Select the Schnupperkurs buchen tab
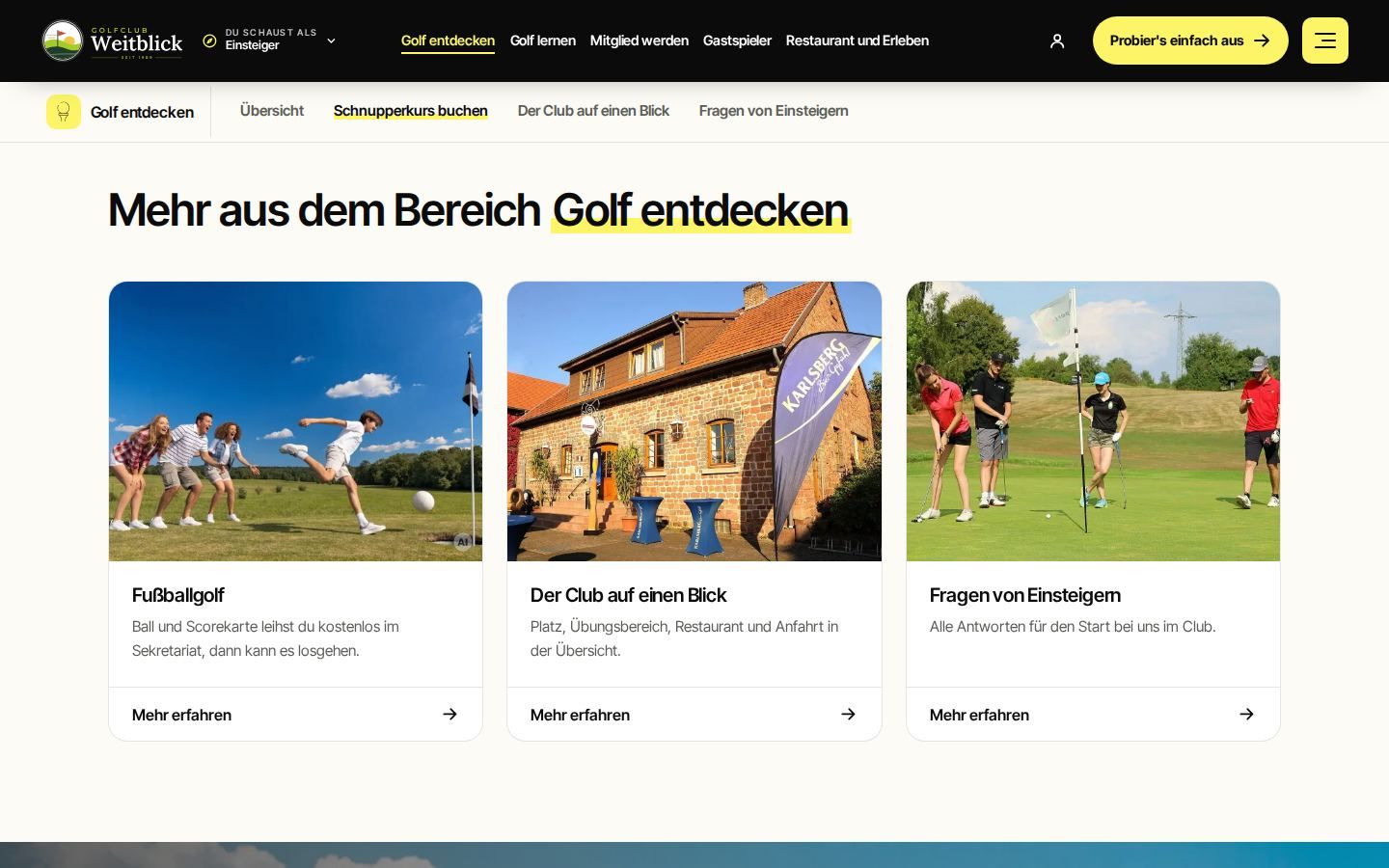Screen dimensions: 1389x868 pyautogui.click(x=410, y=111)
